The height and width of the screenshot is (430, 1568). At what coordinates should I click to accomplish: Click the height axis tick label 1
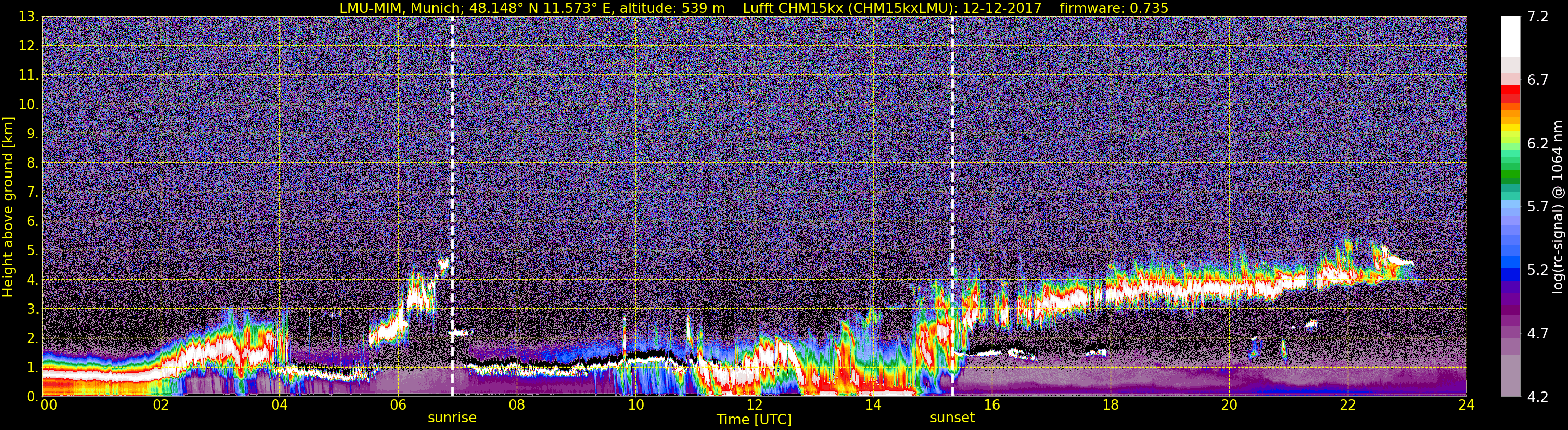33,368
